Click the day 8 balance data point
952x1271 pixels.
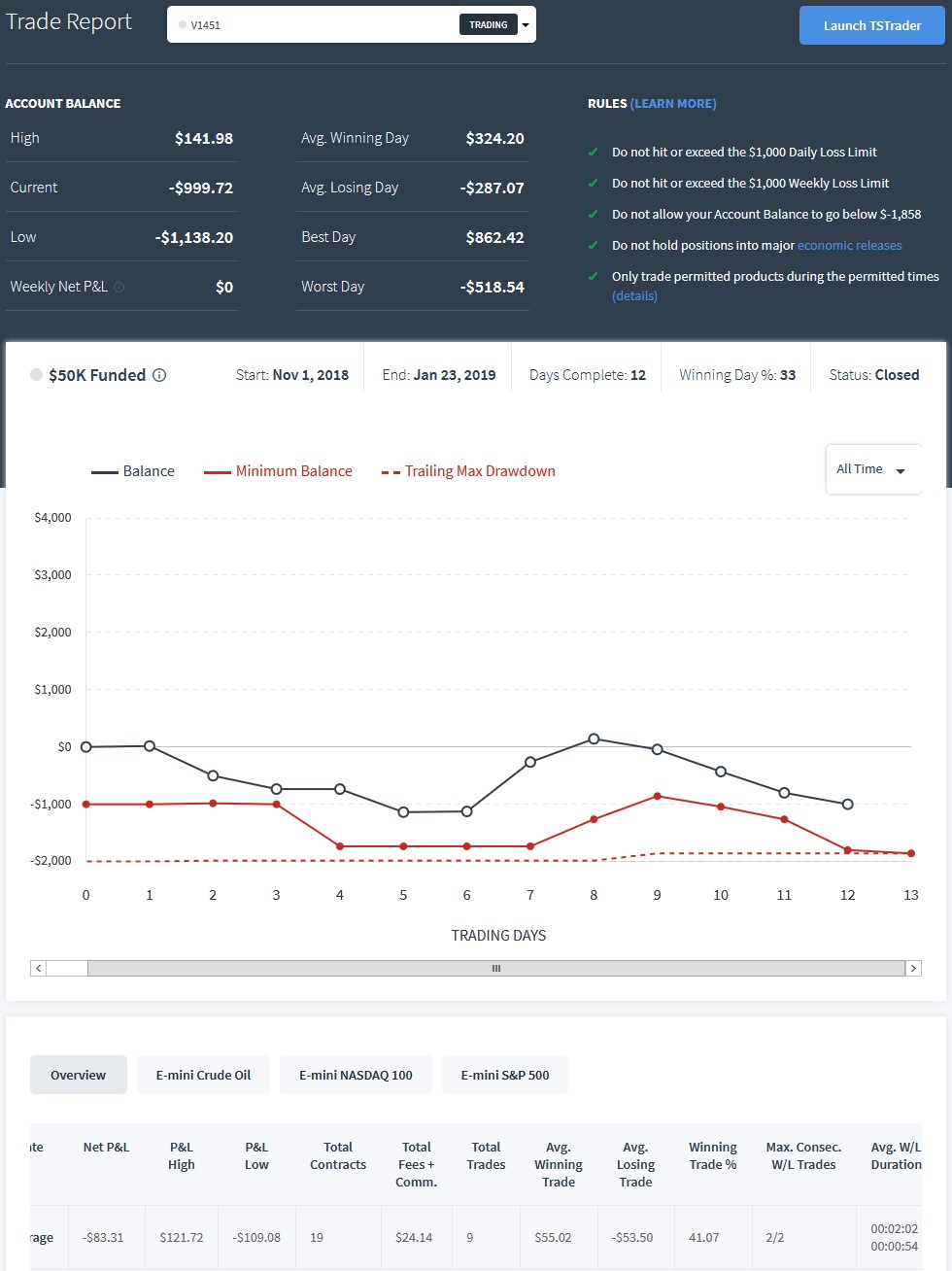tap(594, 739)
